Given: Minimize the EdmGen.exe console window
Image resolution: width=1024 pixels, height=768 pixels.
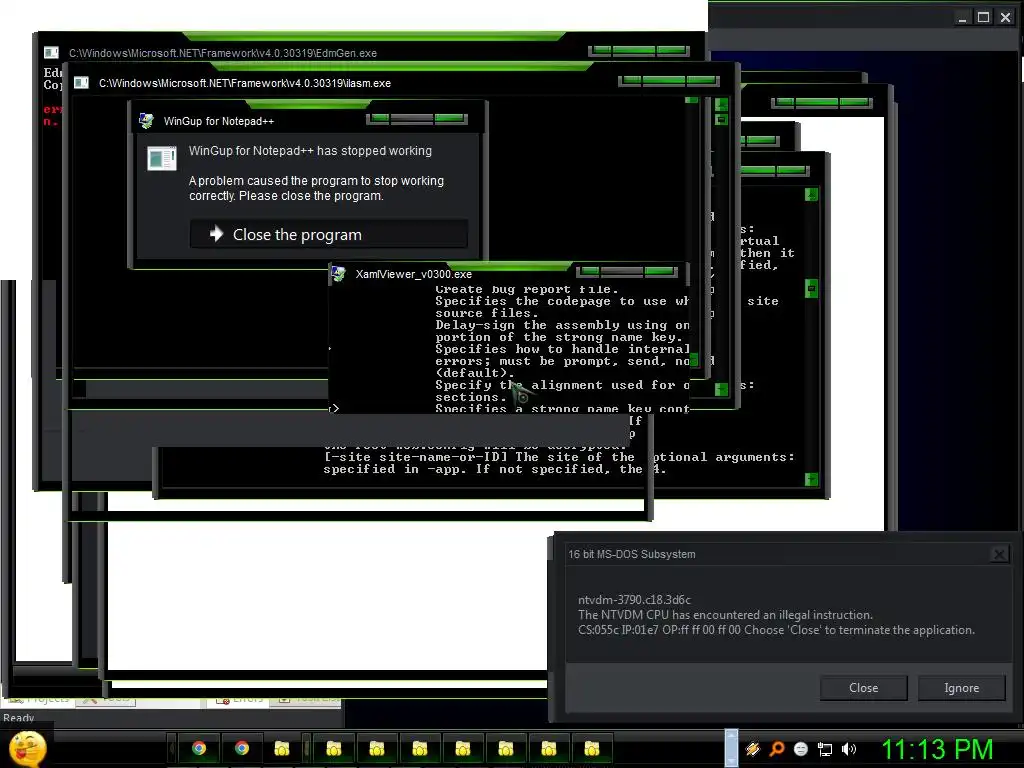Looking at the screenshot, I should 600,50.
